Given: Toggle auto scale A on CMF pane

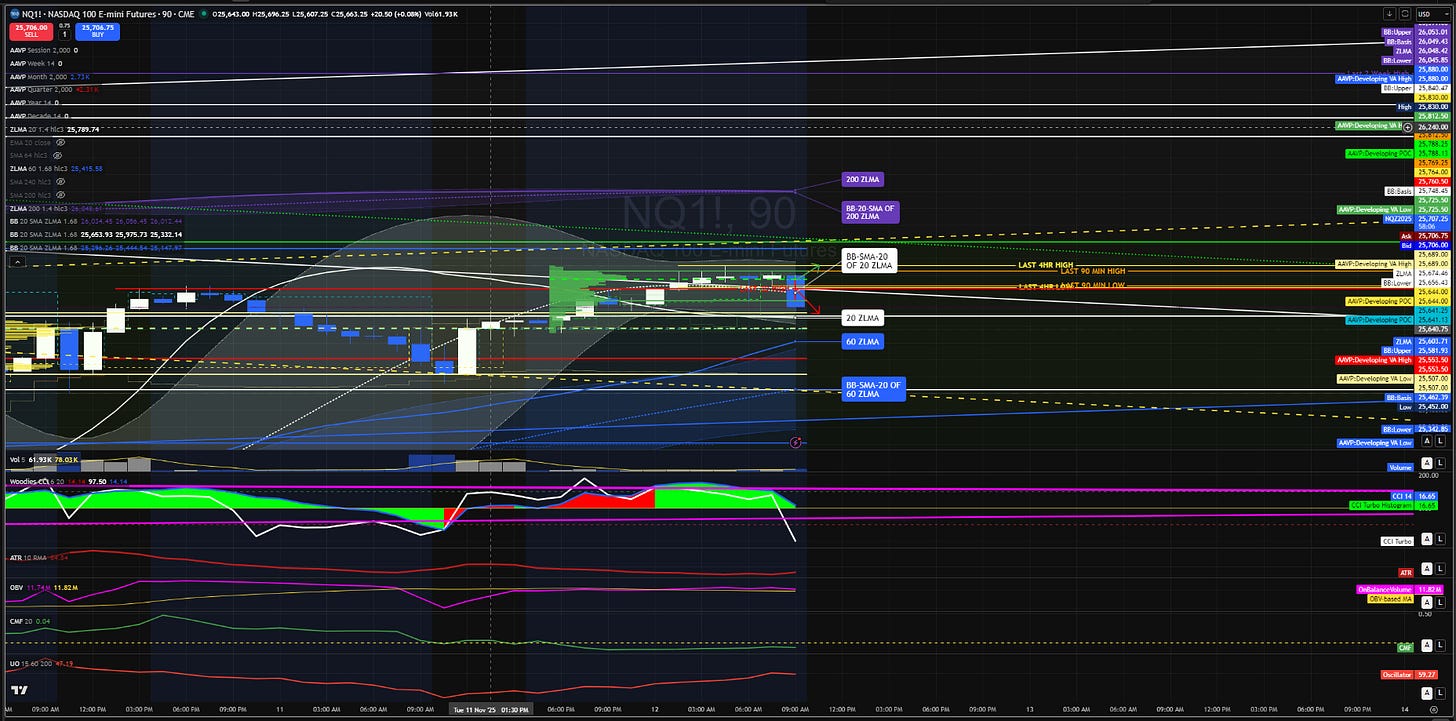Looking at the screenshot, I should pos(1426,647).
